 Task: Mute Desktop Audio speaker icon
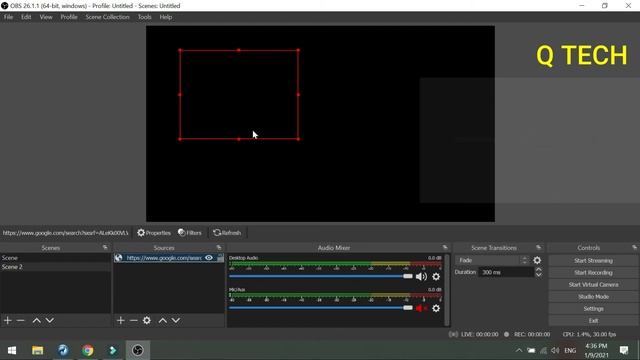pos(421,277)
